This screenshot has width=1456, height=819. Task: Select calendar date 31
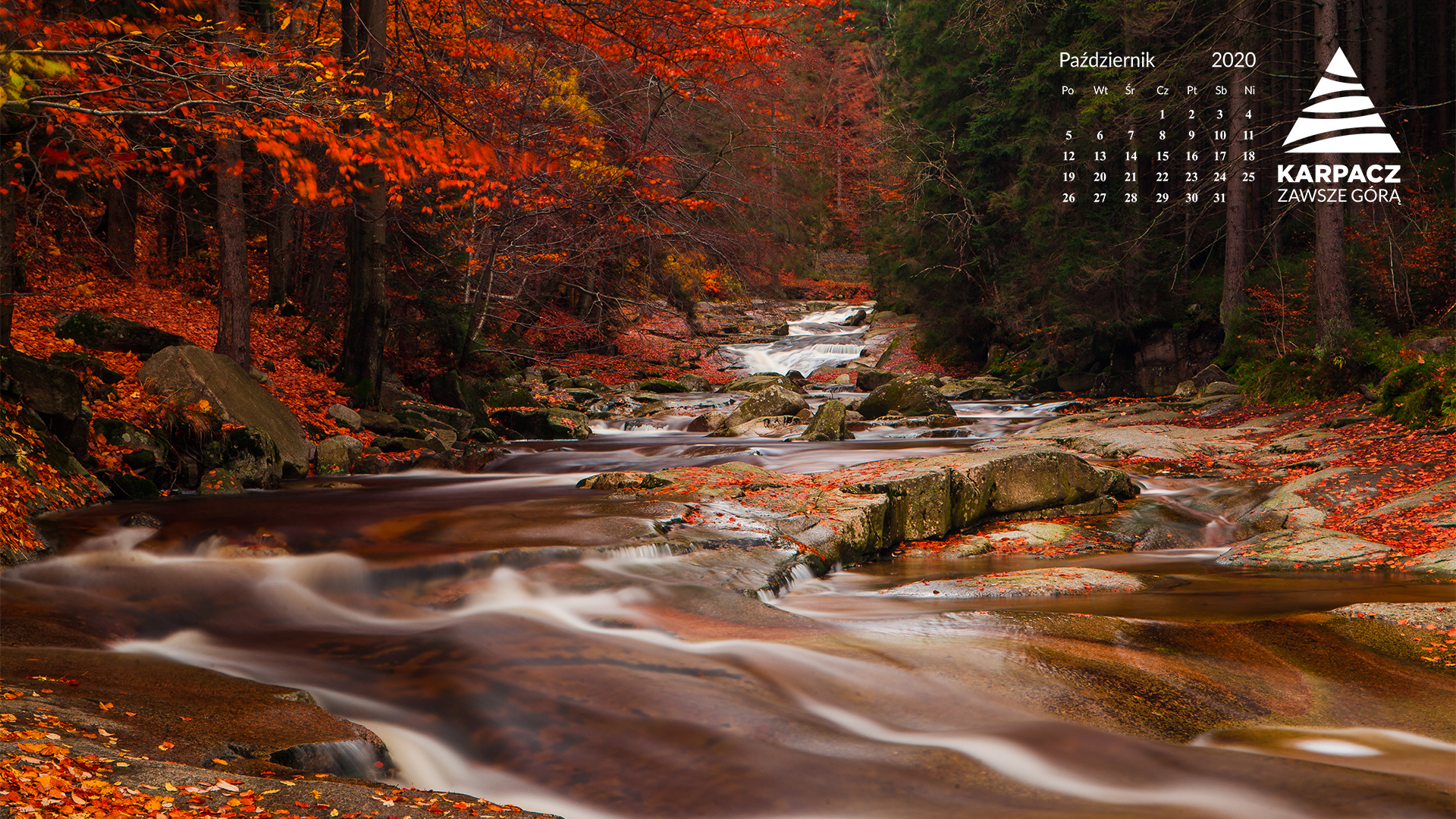click(x=1219, y=198)
